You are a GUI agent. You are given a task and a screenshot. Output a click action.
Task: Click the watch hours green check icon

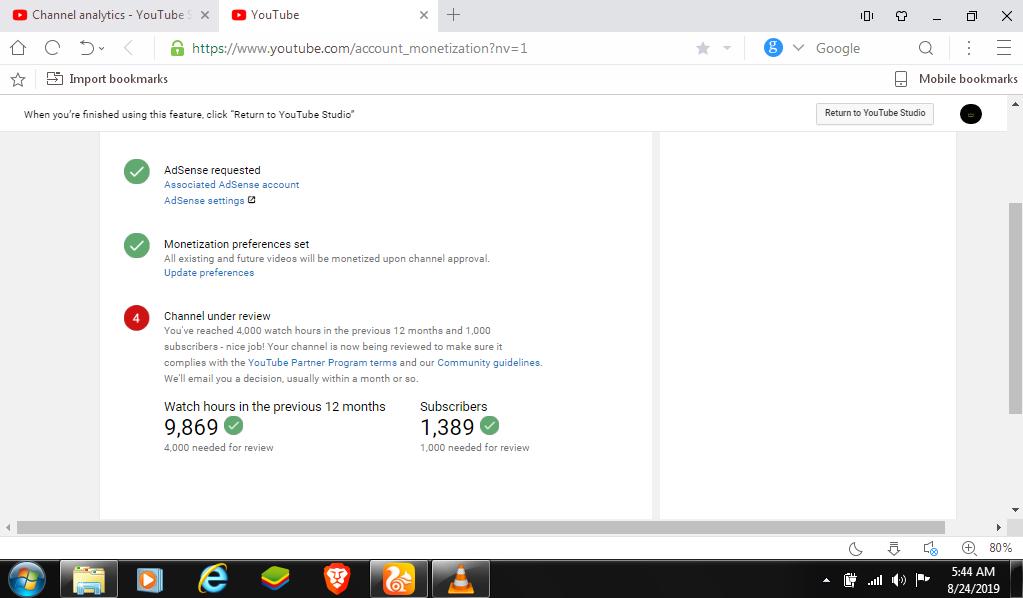(234, 425)
